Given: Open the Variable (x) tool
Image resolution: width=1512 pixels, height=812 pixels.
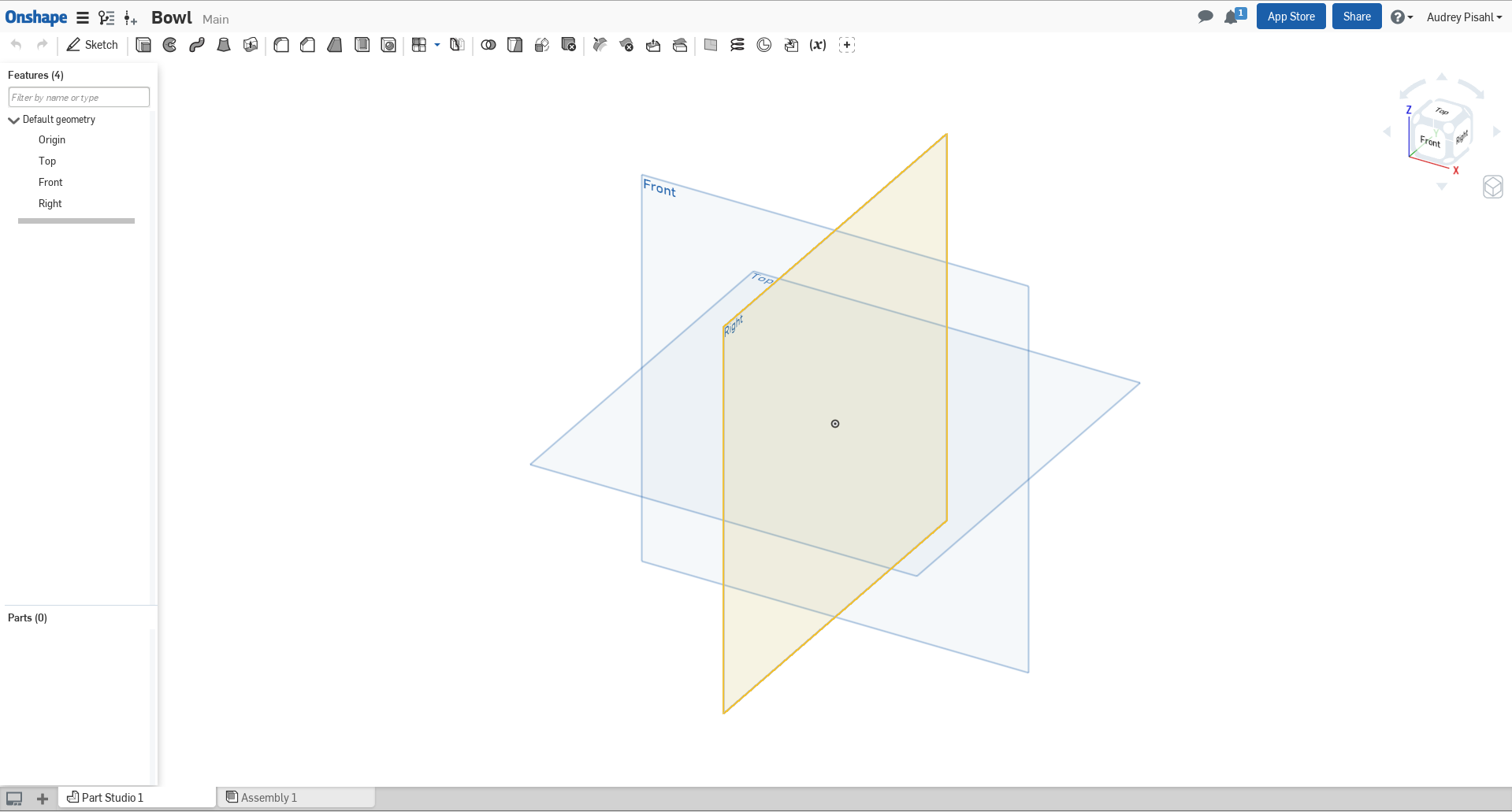Looking at the screenshot, I should (x=818, y=45).
